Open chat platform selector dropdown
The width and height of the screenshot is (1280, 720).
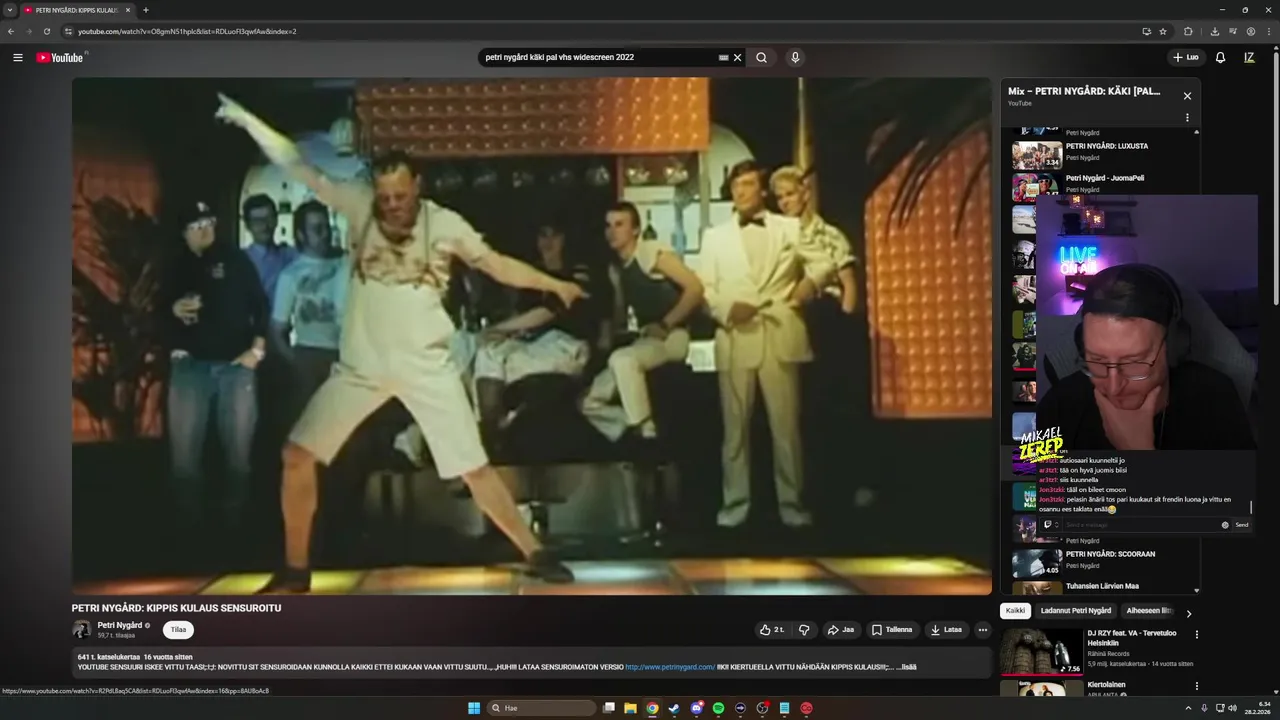(1049, 524)
